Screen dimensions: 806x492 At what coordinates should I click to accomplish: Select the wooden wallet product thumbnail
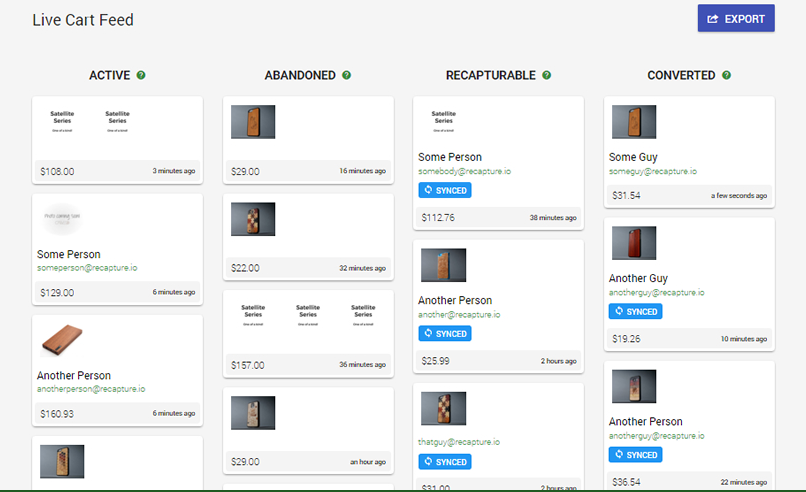pos(62,340)
